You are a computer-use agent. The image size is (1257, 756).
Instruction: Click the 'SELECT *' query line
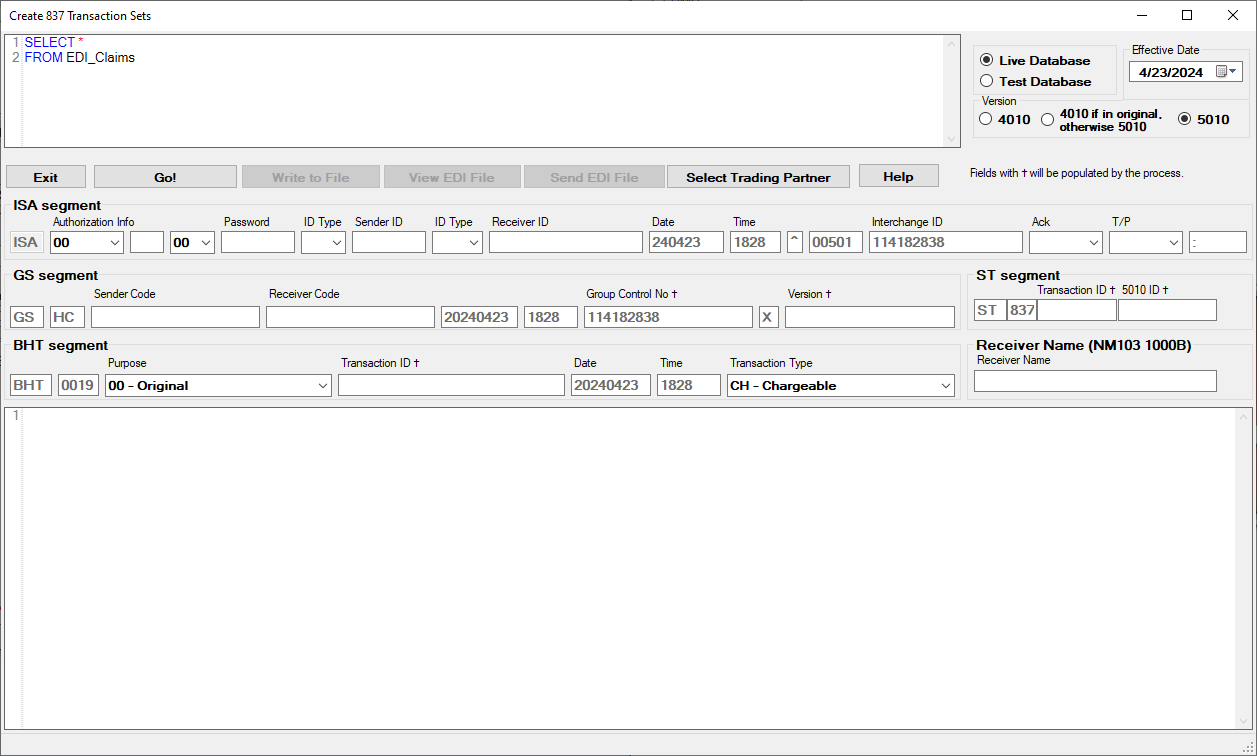coord(54,42)
